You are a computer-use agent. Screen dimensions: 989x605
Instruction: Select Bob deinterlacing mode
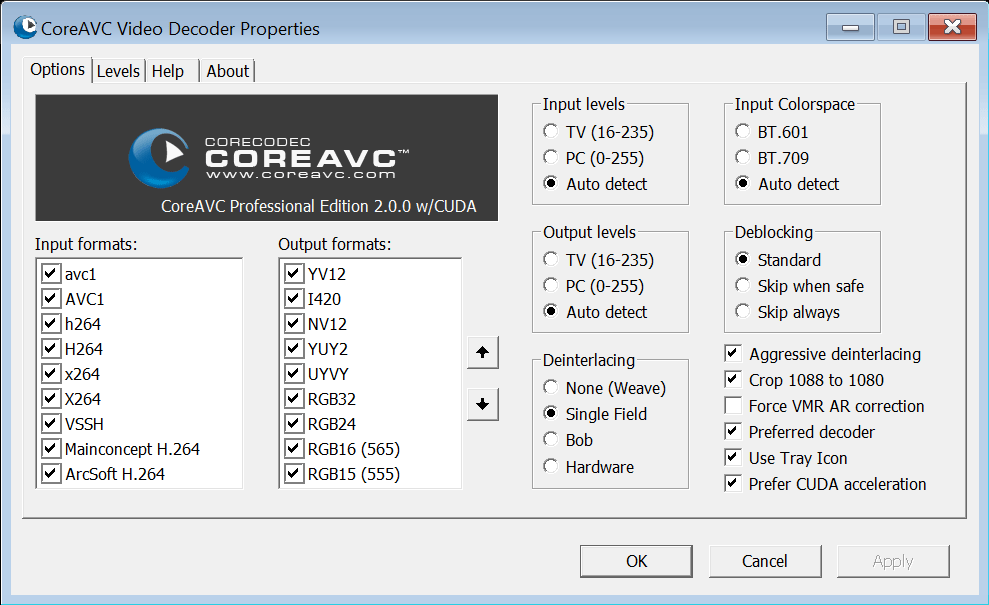[x=550, y=440]
